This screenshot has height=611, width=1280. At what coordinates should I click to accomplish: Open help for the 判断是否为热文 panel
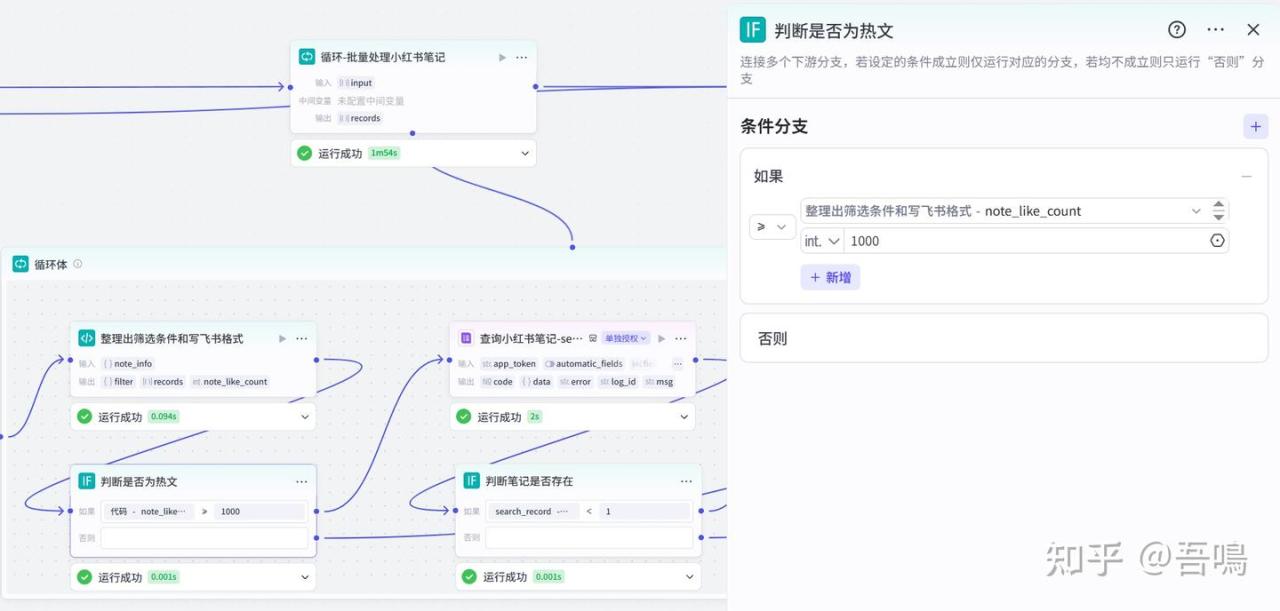[x=1177, y=30]
